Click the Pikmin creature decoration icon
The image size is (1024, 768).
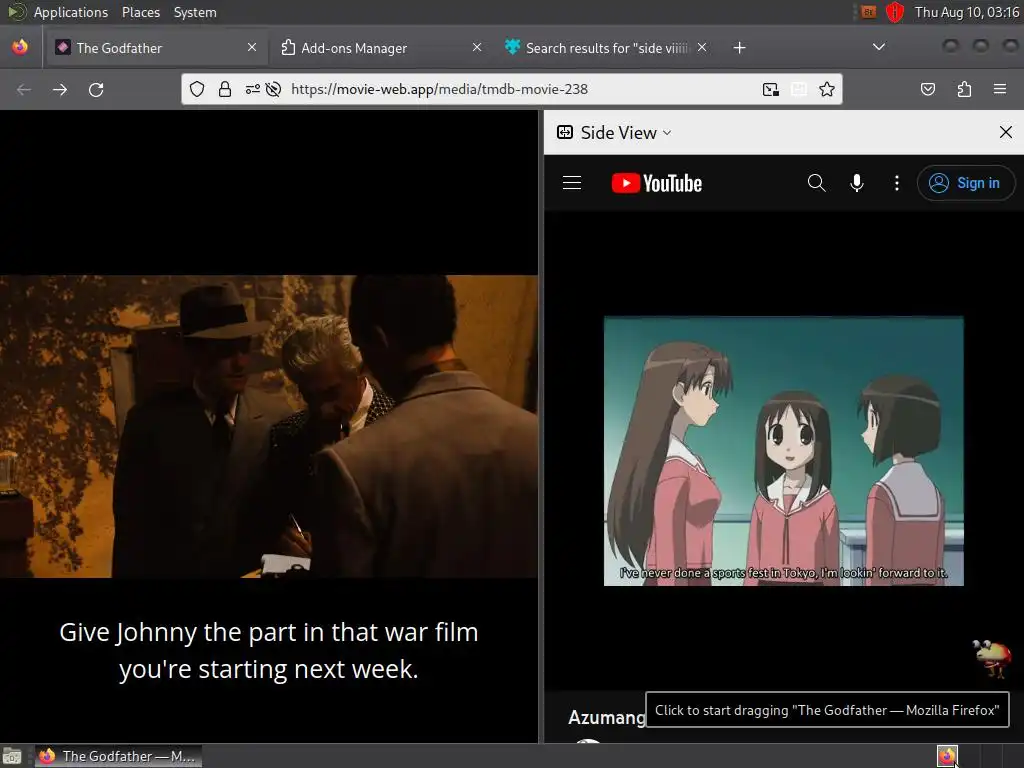click(x=992, y=659)
